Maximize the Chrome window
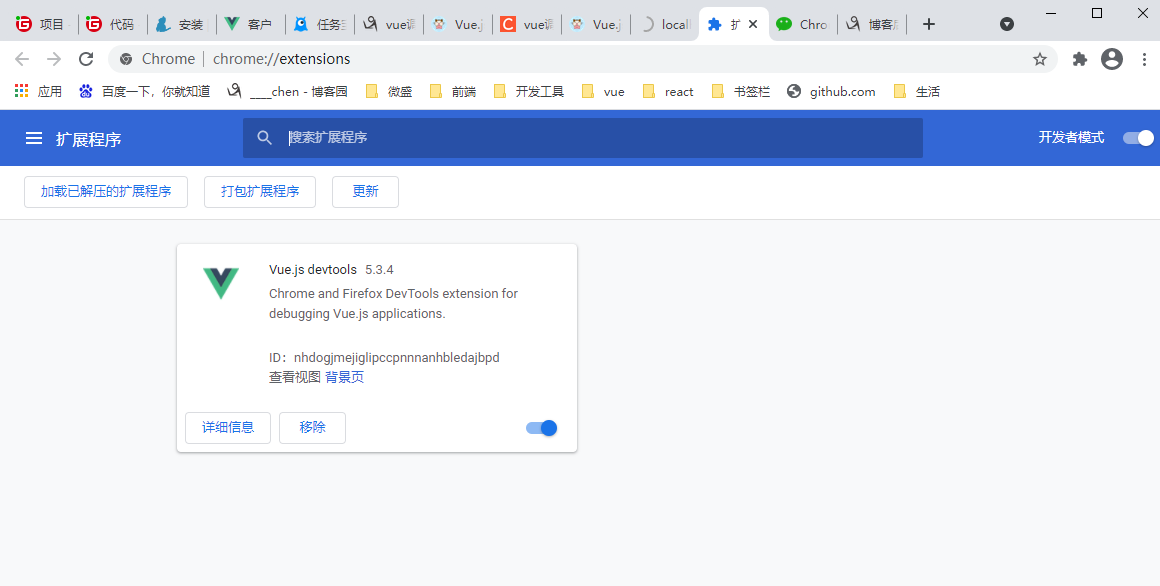 pyautogui.click(x=1097, y=13)
